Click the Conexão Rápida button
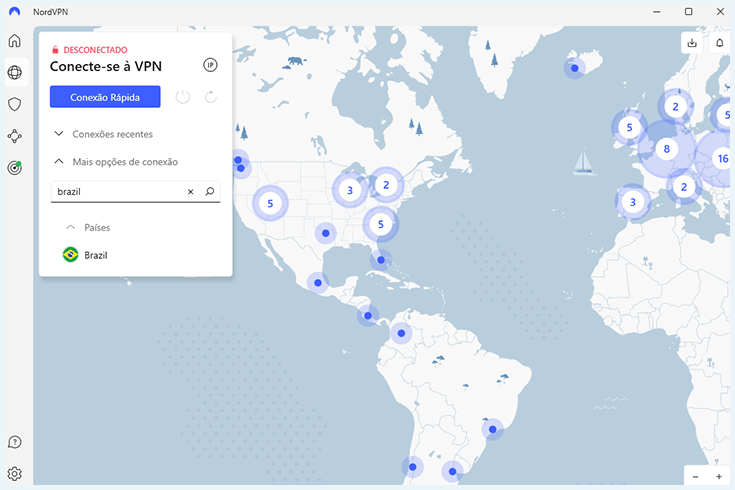This screenshot has height=490, width=735. [105, 97]
